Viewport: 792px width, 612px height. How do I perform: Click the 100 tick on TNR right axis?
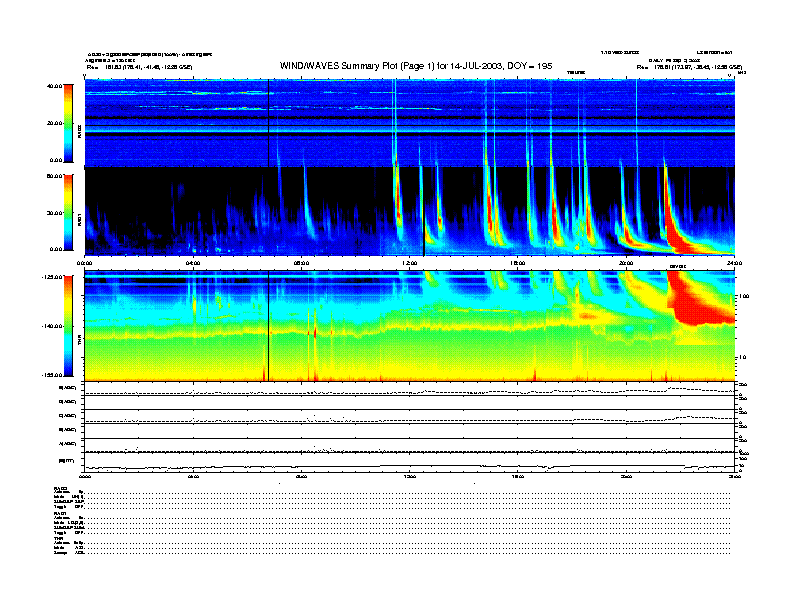pyautogui.click(x=744, y=296)
